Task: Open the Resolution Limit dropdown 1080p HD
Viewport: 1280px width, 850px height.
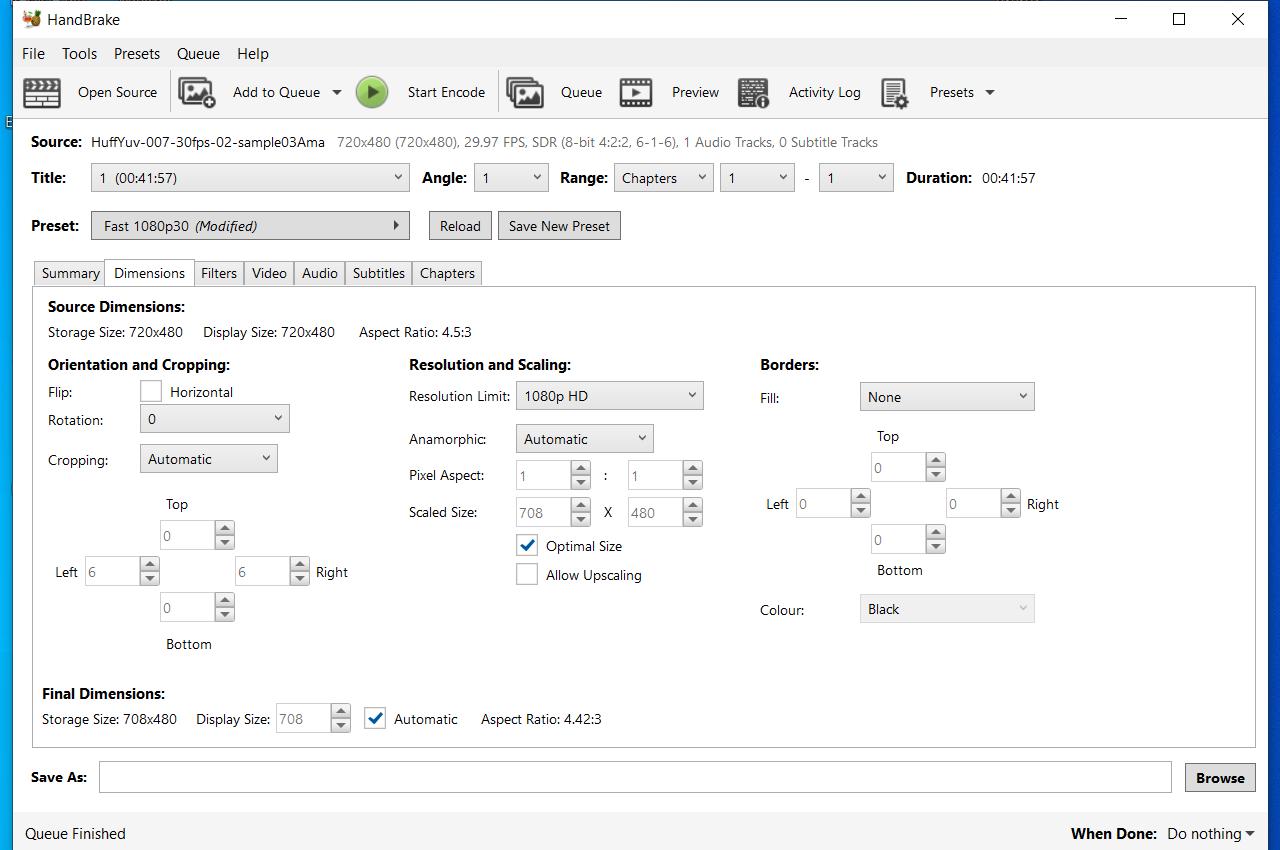Action: 610,396
